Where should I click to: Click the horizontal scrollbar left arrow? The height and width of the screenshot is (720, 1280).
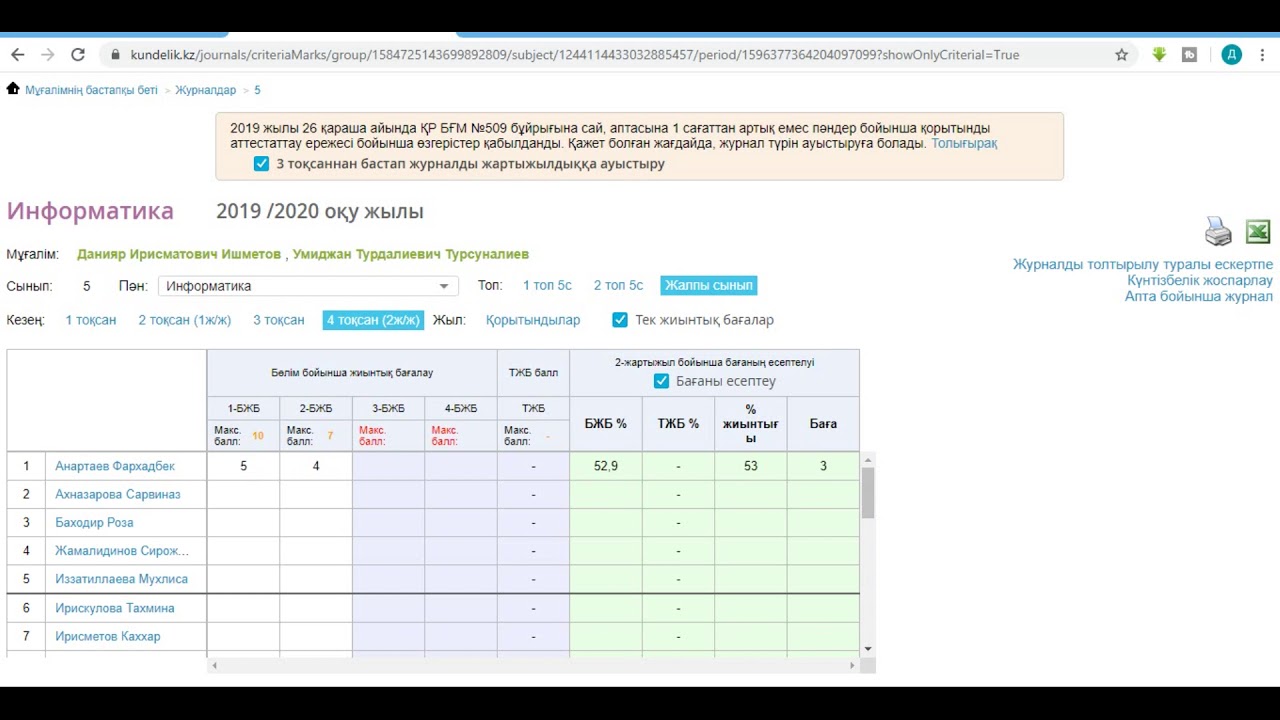(214, 665)
